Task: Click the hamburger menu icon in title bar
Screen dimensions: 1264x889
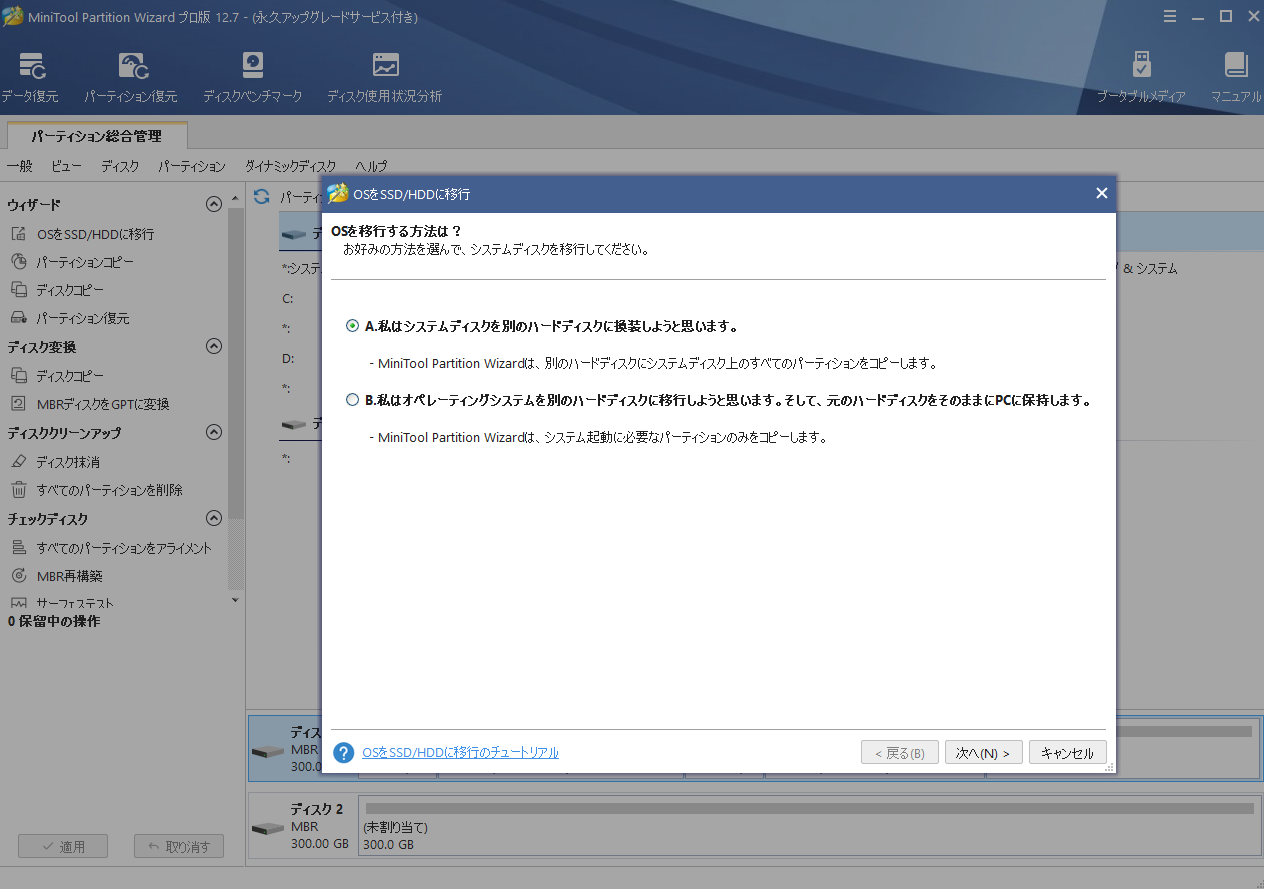Action: (x=1171, y=16)
